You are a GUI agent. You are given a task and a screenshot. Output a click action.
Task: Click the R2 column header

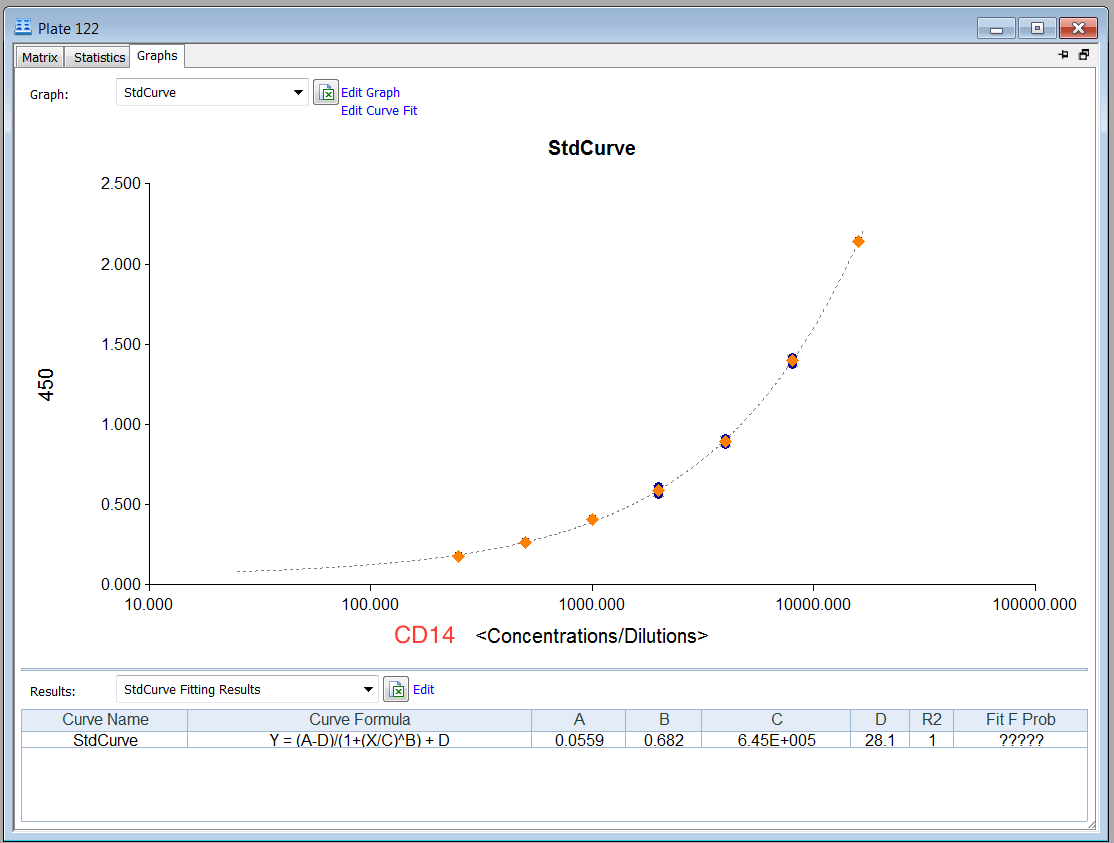point(931,719)
